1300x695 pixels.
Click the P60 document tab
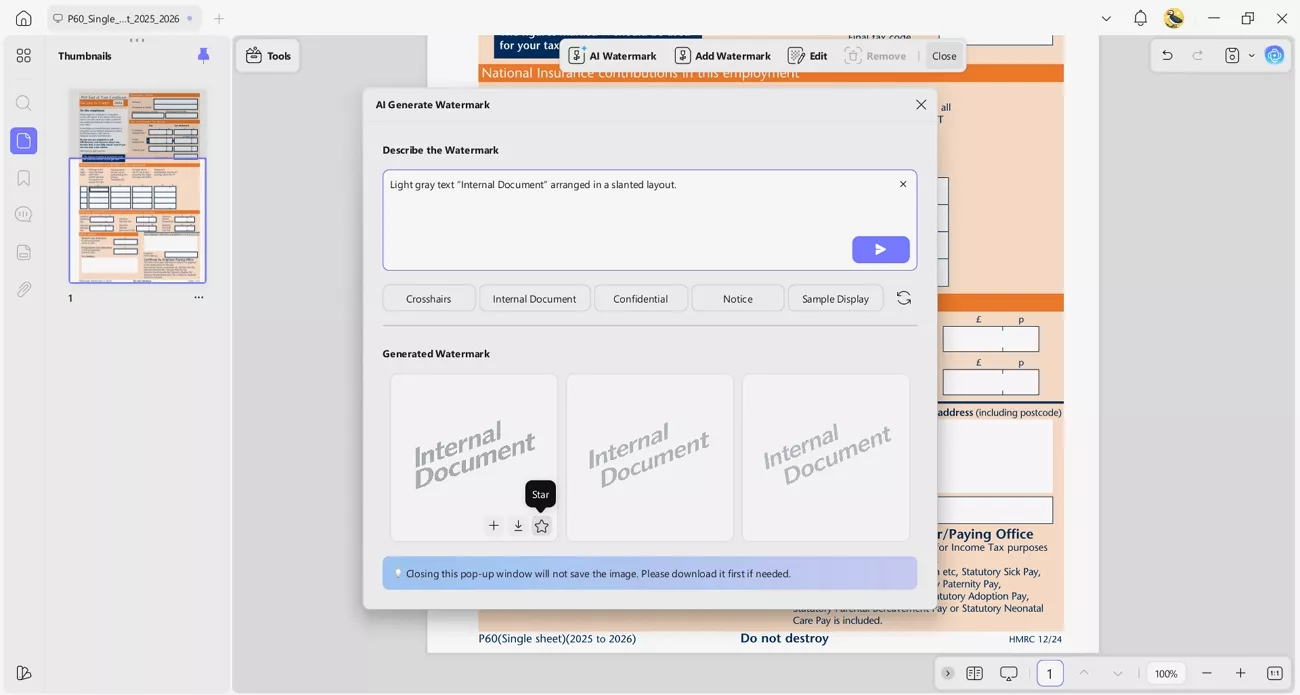pyautogui.click(x=123, y=18)
